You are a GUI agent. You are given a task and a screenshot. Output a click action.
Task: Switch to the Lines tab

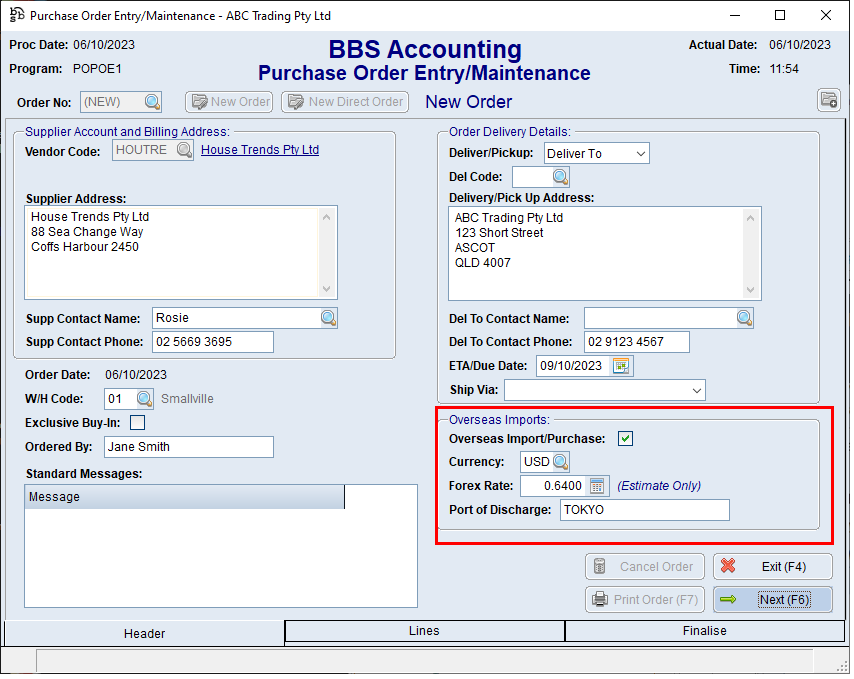pyautogui.click(x=424, y=631)
